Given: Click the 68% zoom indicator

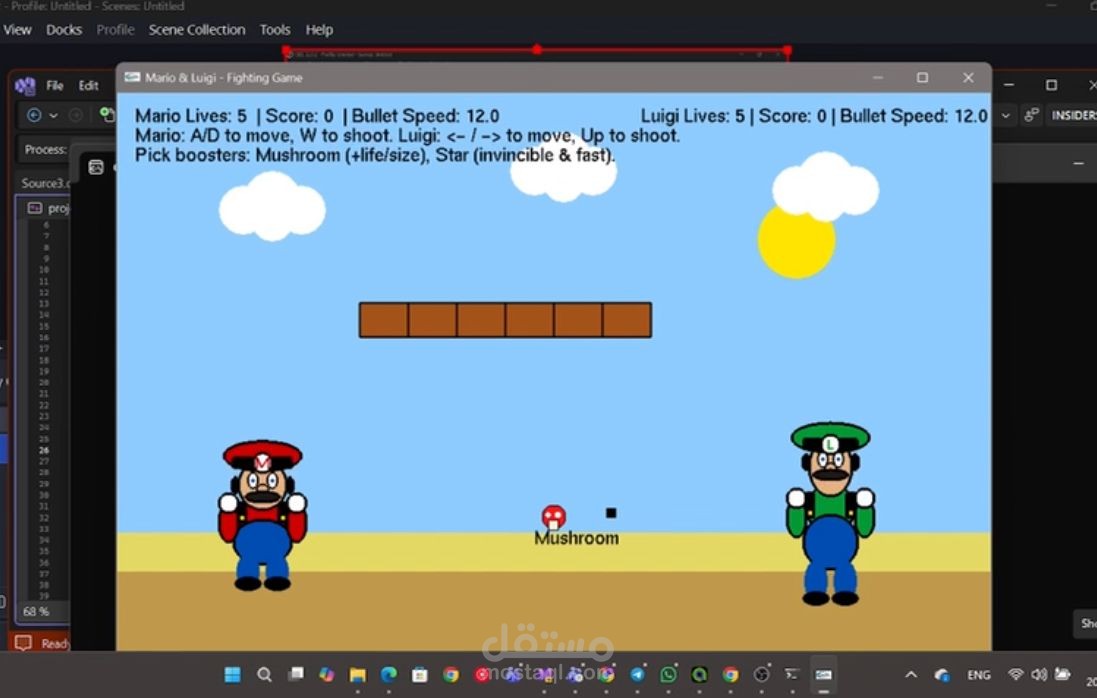Looking at the screenshot, I should tap(35, 611).
